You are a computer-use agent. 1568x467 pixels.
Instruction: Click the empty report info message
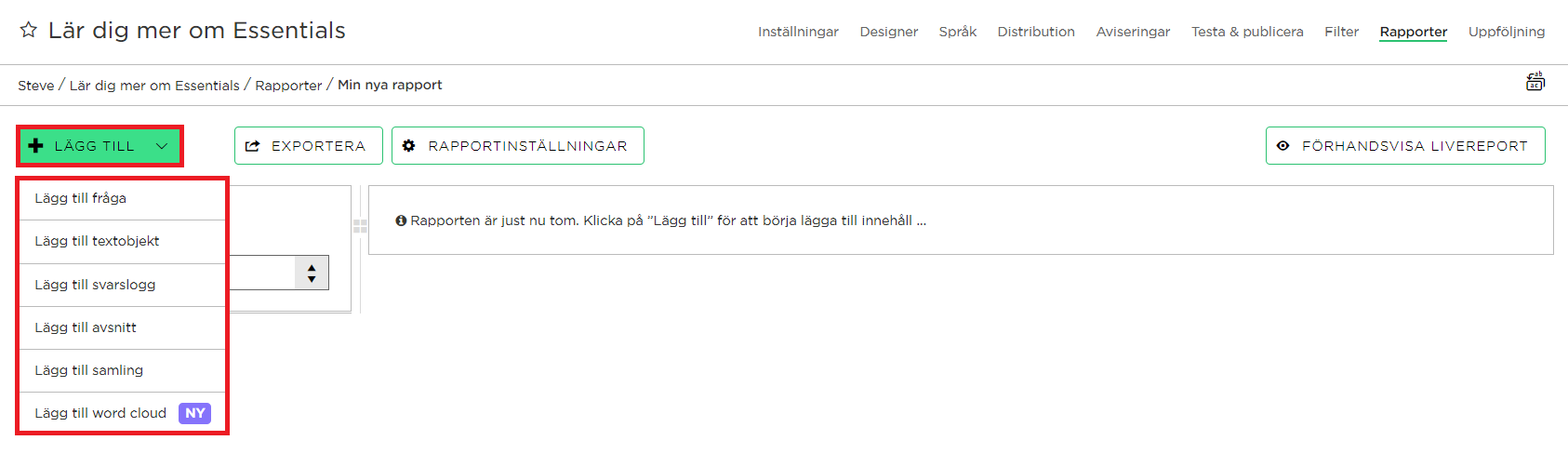[660, 220]
